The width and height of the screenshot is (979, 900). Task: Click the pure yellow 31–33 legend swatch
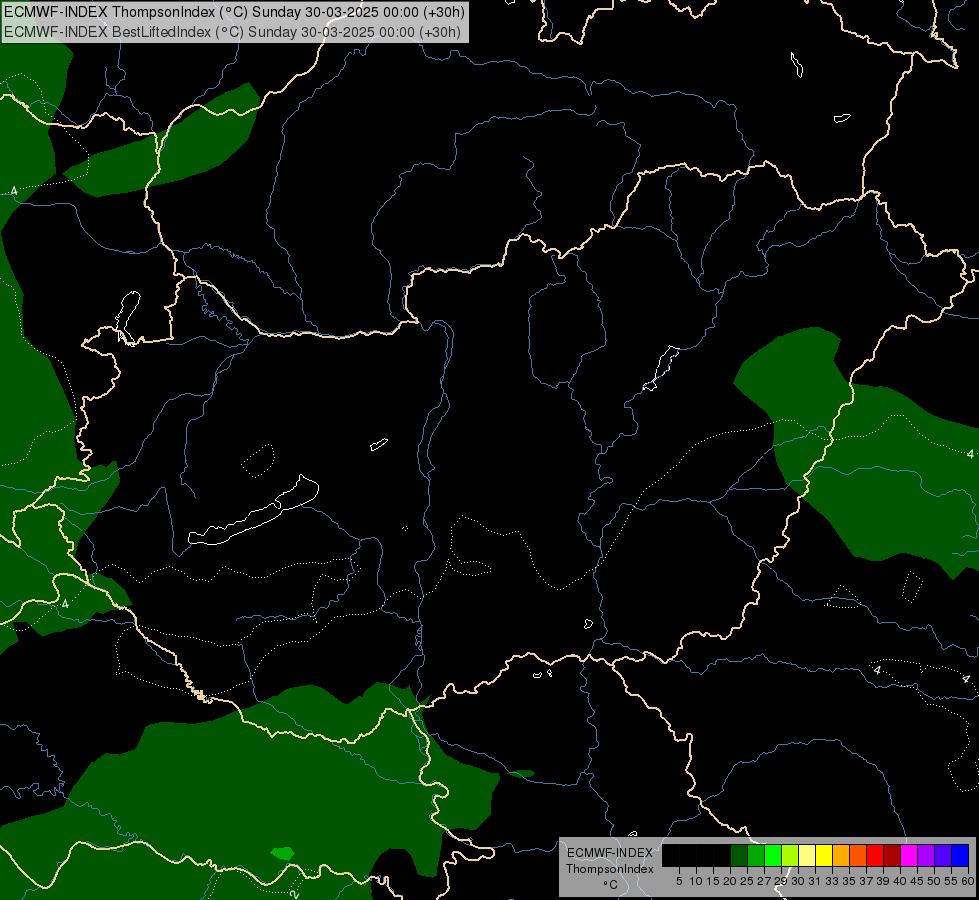(x=824, y=855)
